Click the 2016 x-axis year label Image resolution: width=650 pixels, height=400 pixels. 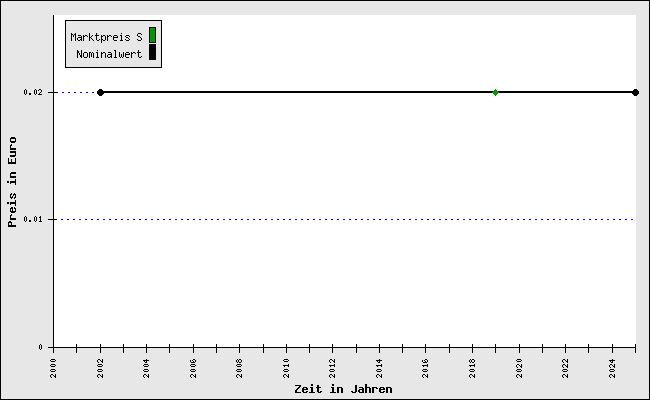pyautogui.click(x=426, y=368)
